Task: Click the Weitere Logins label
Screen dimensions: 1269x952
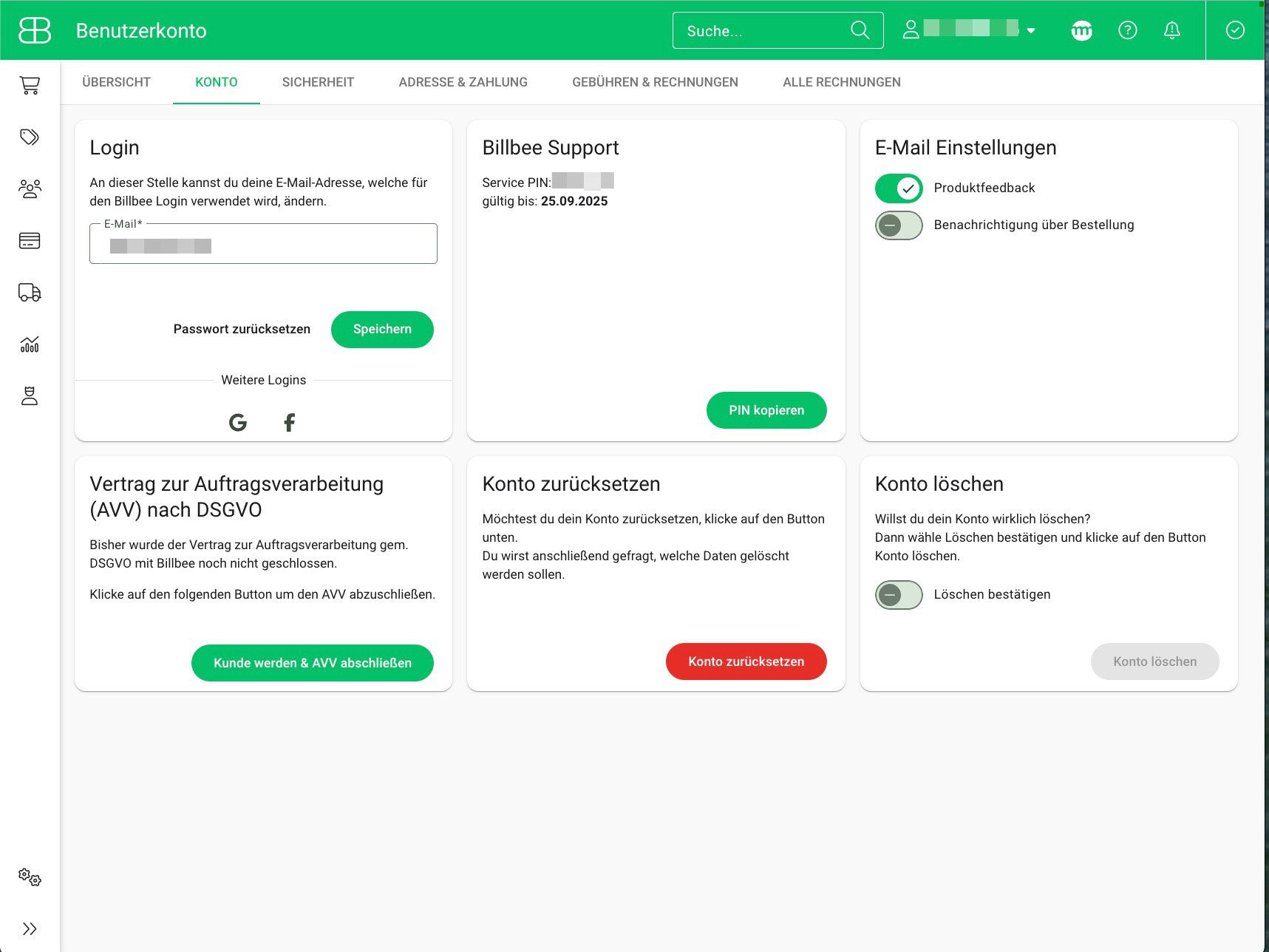Action: [x=264, y=380]
